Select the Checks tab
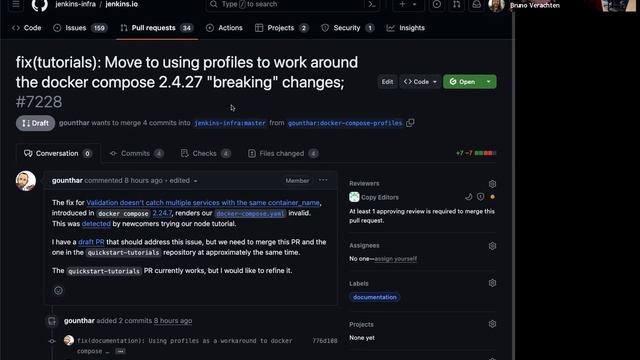Screen dimensions: 640x360 coord(206,153)
